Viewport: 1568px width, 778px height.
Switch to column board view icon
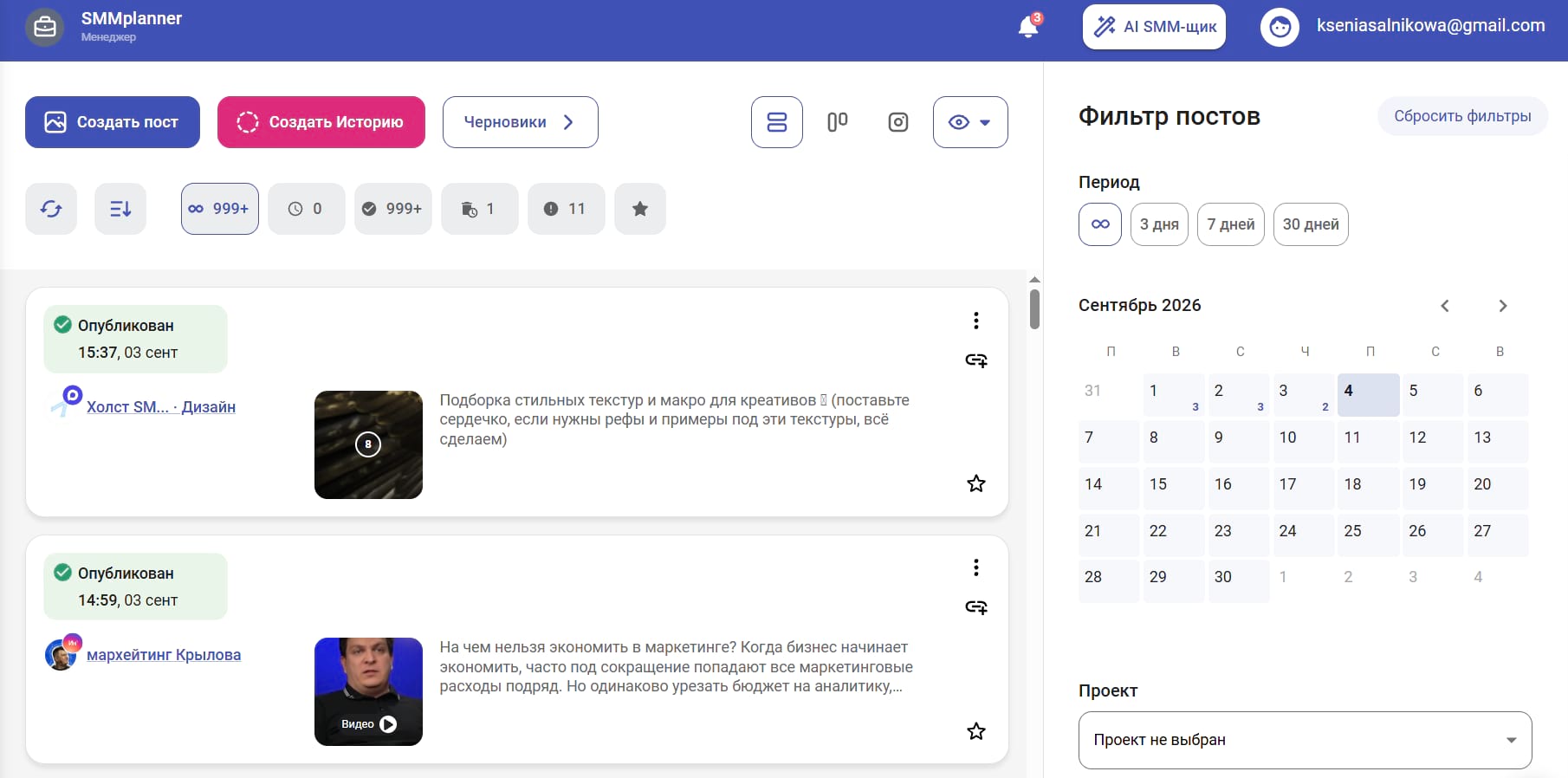[838, 122]
